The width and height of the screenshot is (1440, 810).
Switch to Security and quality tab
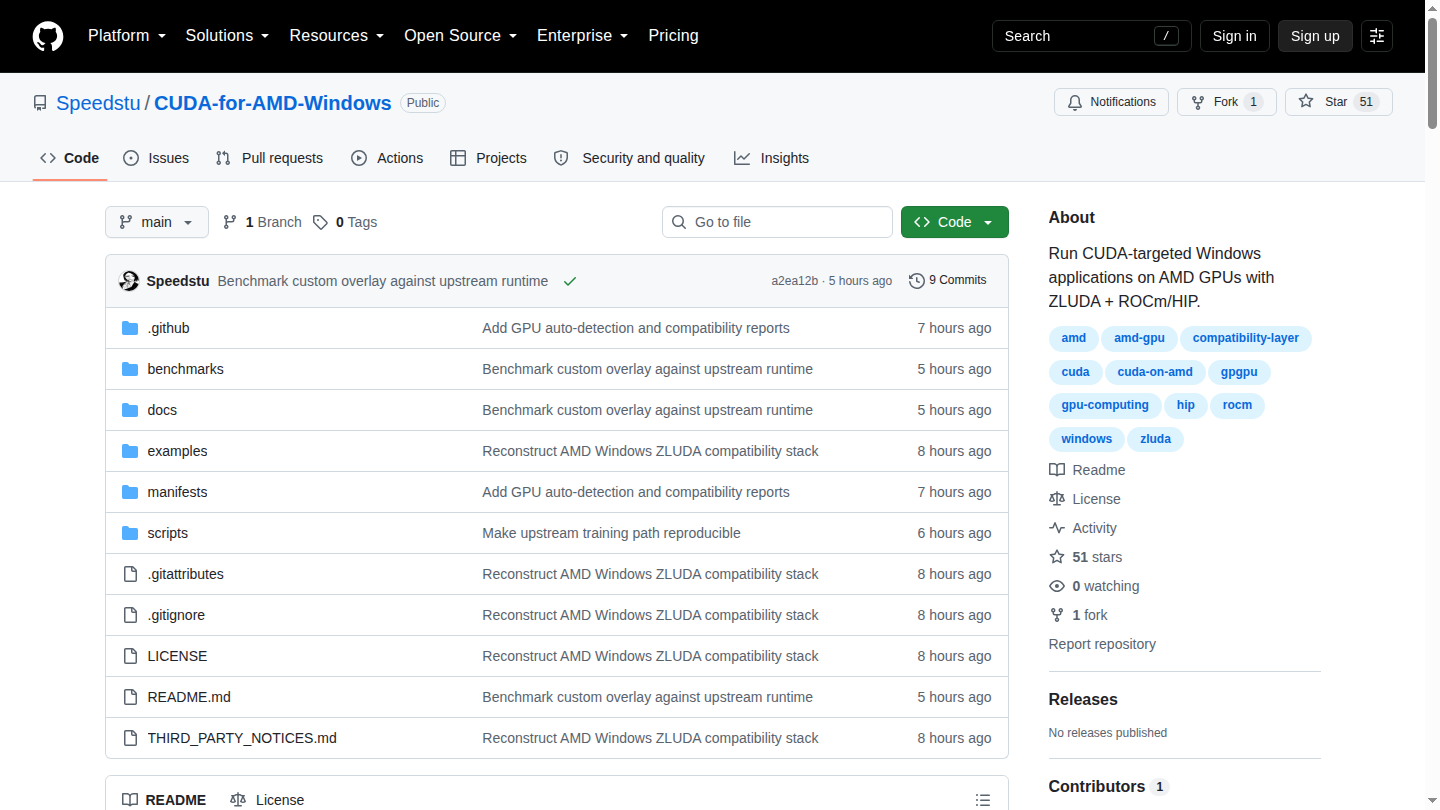click(629, 158)
